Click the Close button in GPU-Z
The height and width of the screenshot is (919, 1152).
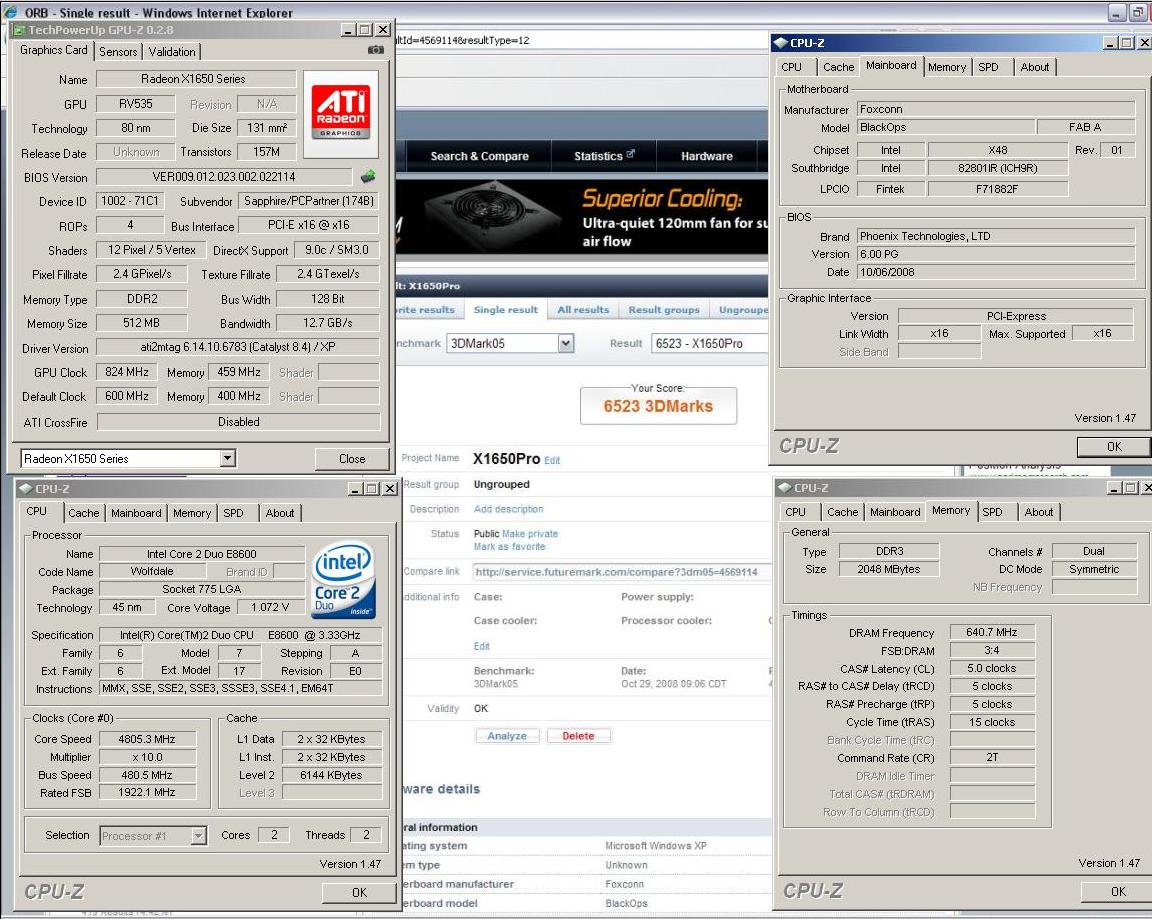click(x=352, y=458)
